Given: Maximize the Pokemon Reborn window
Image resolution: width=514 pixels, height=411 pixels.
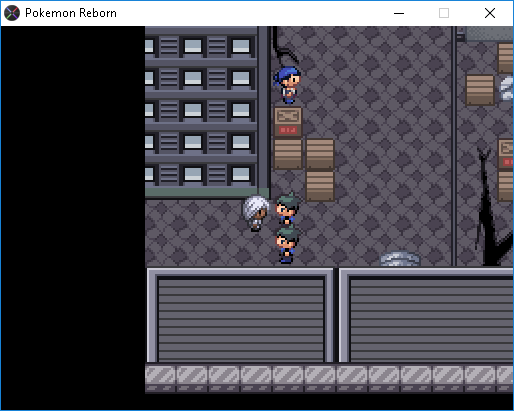Looking at the screenshot, I should [444, 13].
